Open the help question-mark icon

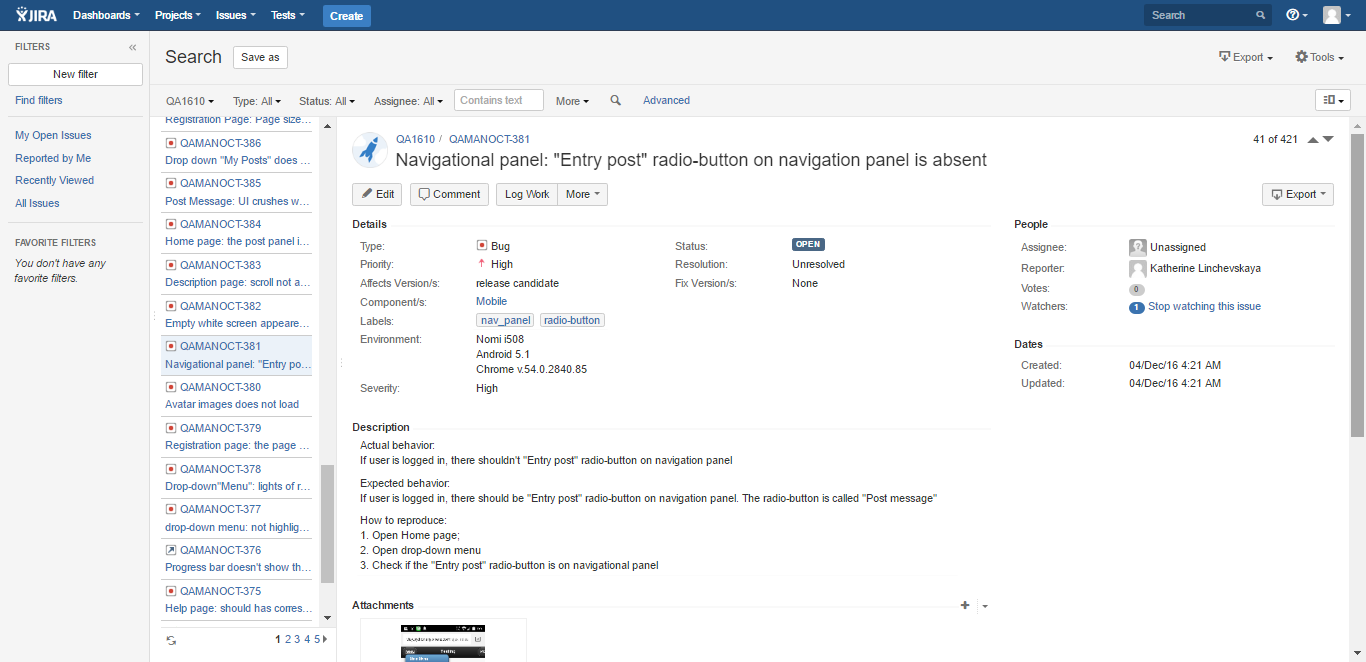[1292, 15]
